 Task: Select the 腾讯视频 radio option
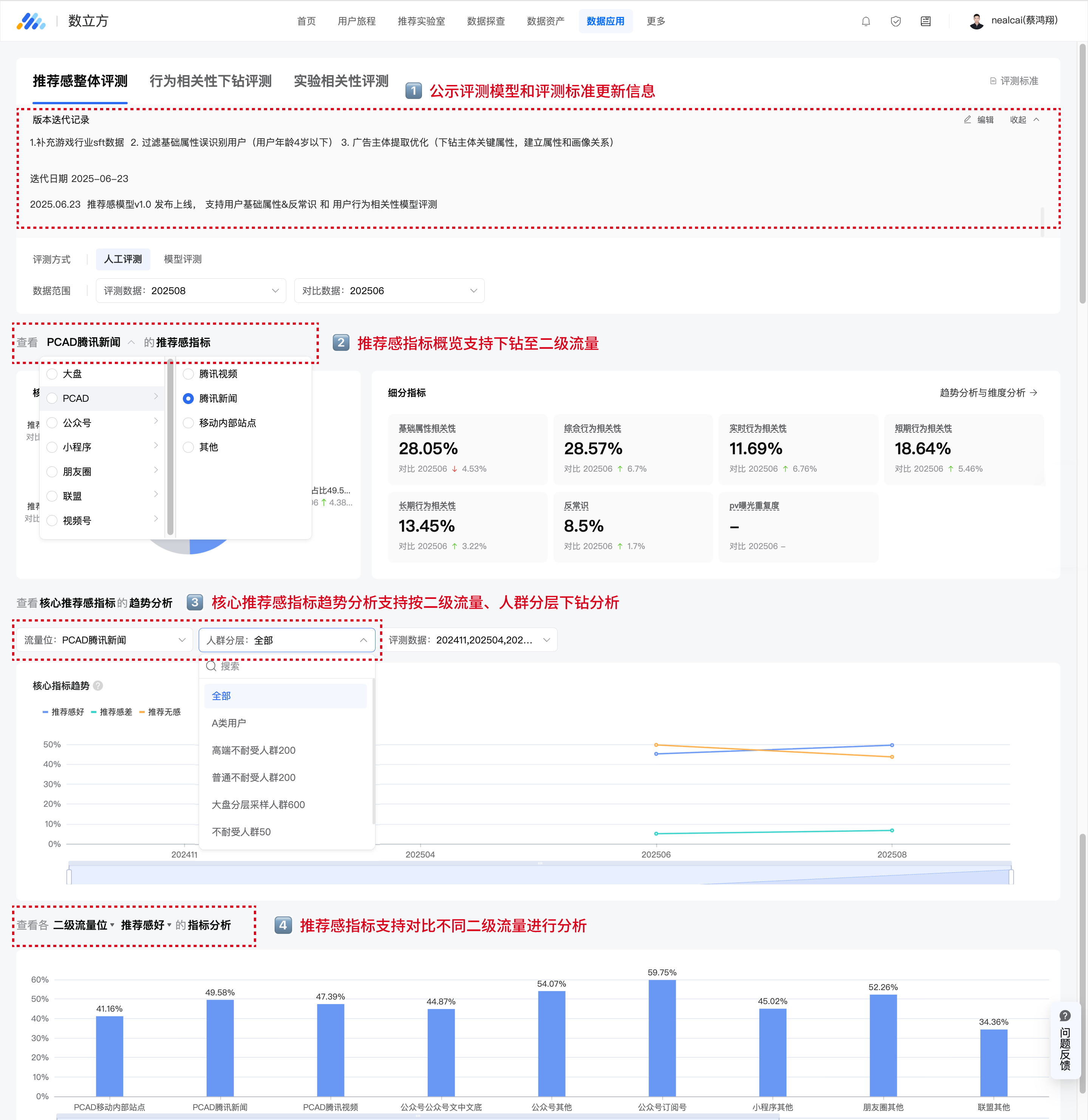point(189,374)
